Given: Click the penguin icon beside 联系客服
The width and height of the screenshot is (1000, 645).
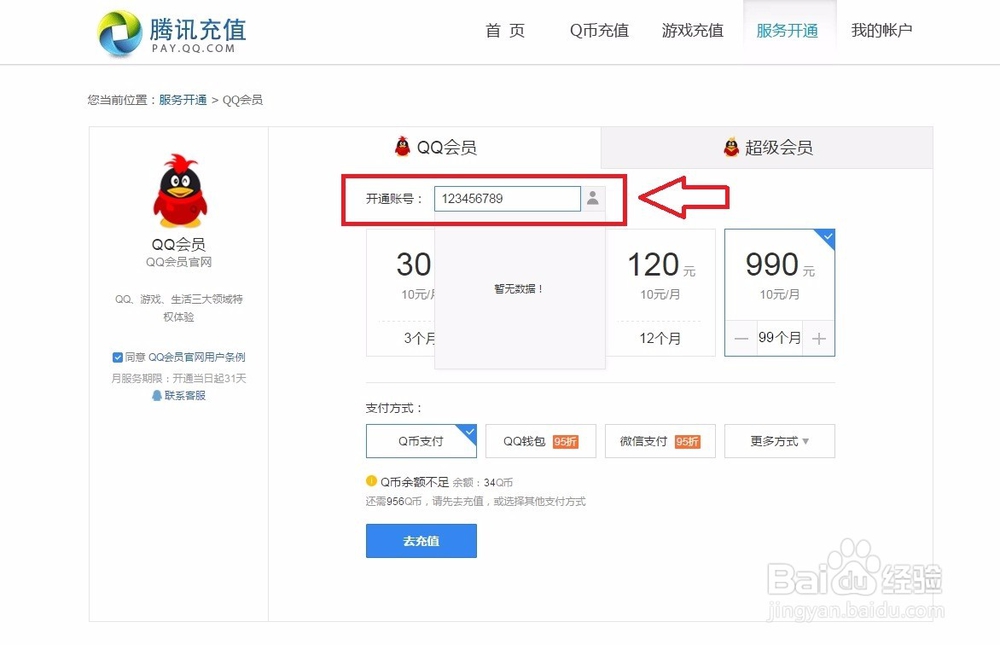Looking at the screenshot, I should (x=159, y=395).
